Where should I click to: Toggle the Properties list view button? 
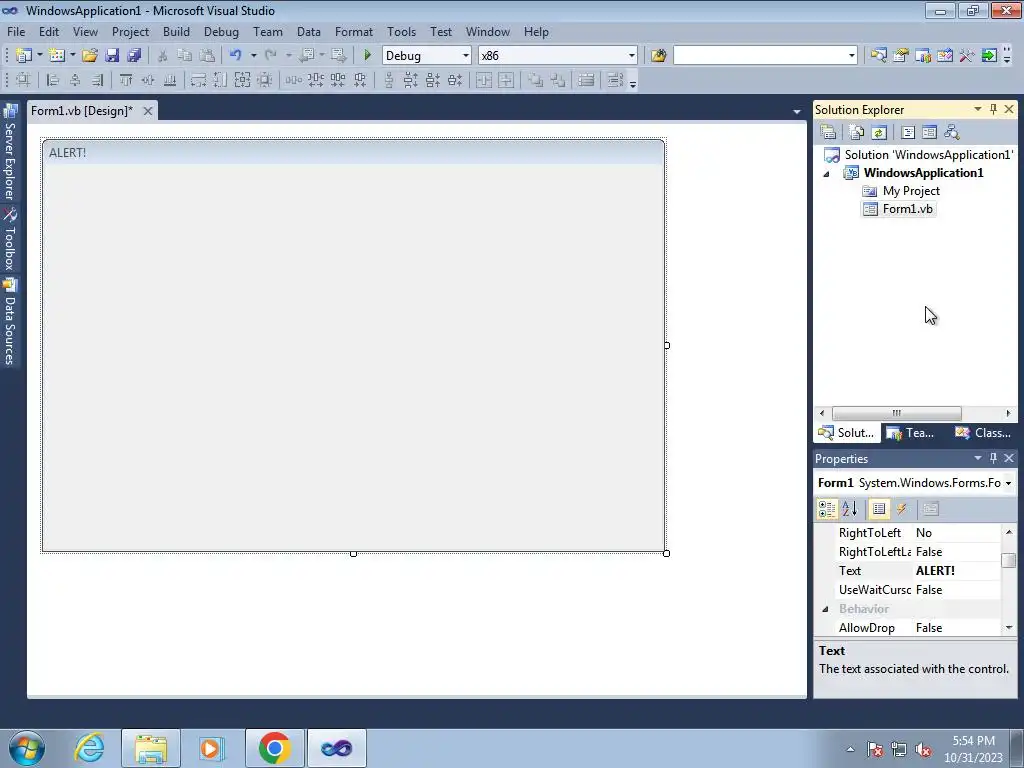click(x=879, y=509)
